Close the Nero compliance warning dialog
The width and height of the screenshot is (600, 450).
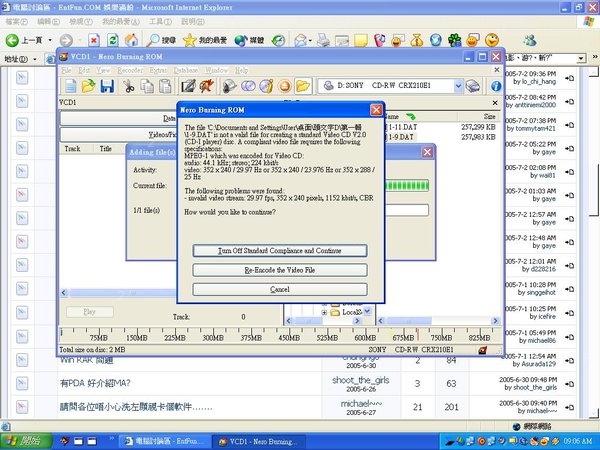tap(376, 110)
